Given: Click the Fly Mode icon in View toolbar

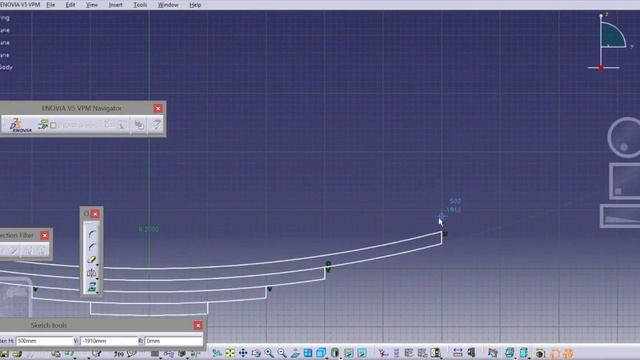Looking at the screenshot, I should tap(217, 353).
